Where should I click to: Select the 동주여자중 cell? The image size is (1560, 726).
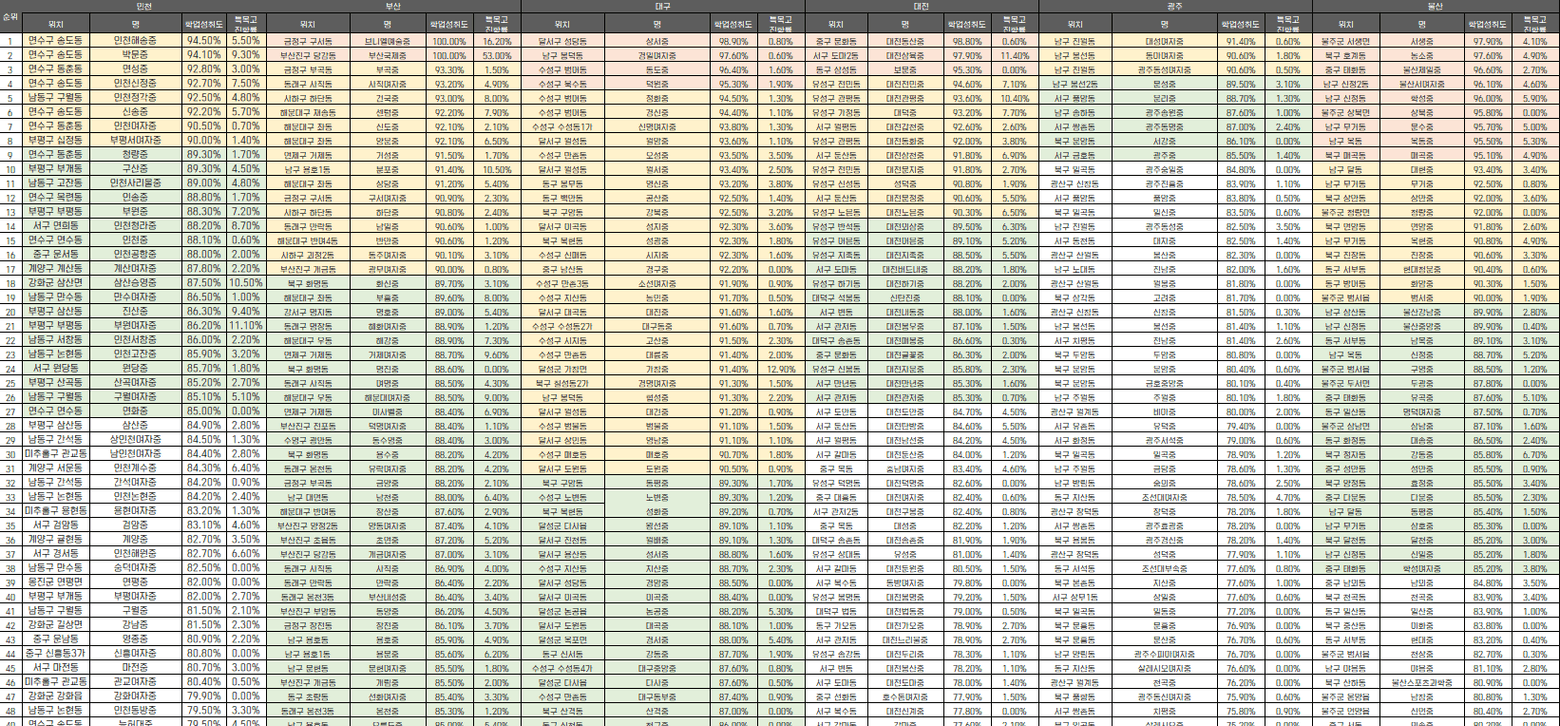pos(386,255)
